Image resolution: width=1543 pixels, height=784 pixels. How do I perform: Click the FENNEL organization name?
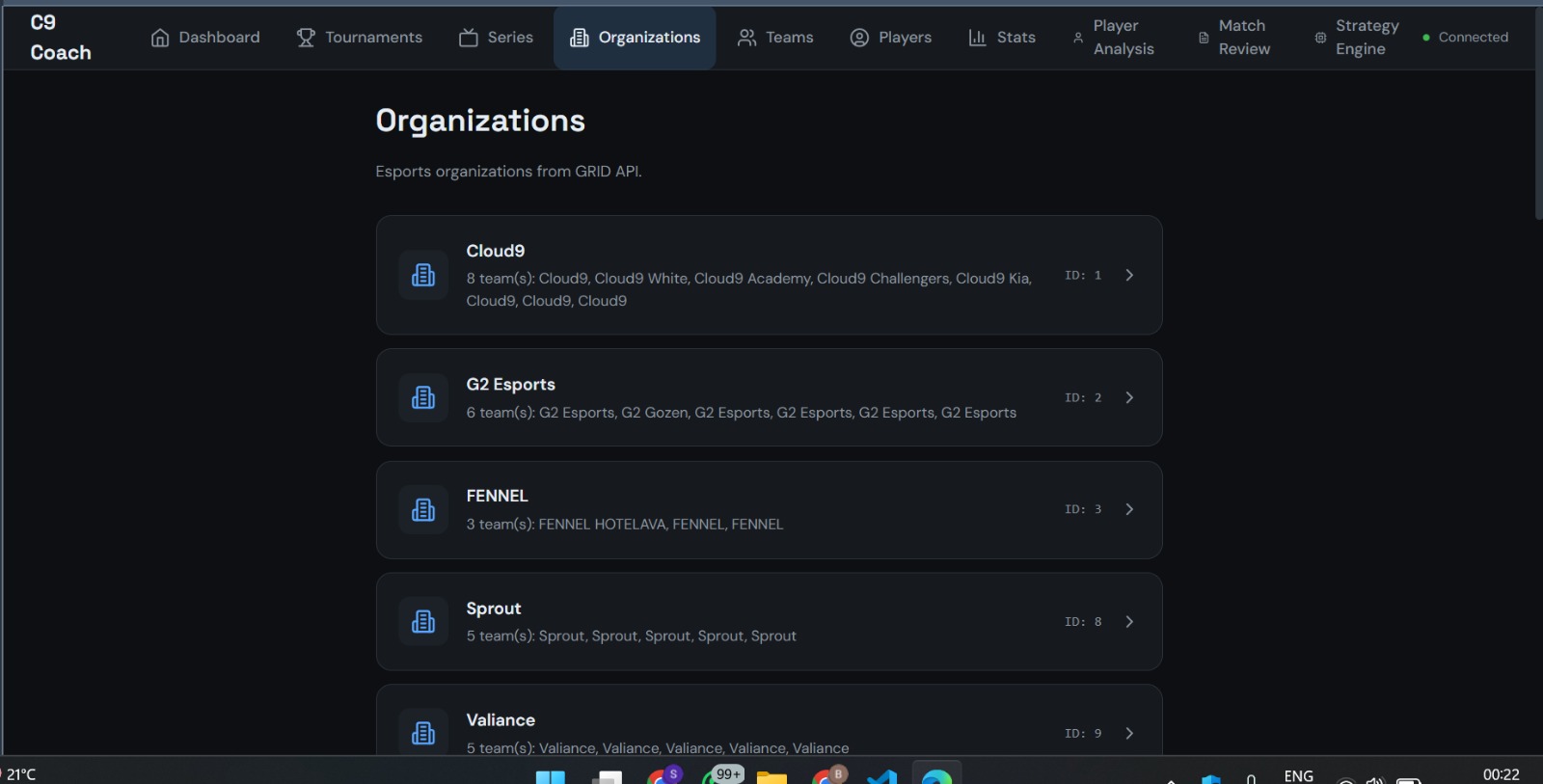pyautogui.click(x=498, y=496)
